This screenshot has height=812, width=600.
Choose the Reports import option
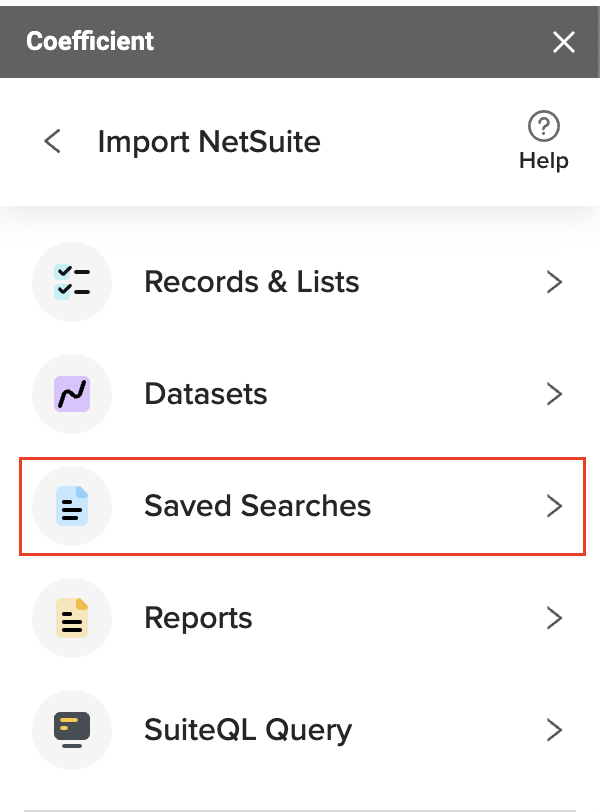pos(300,618)
